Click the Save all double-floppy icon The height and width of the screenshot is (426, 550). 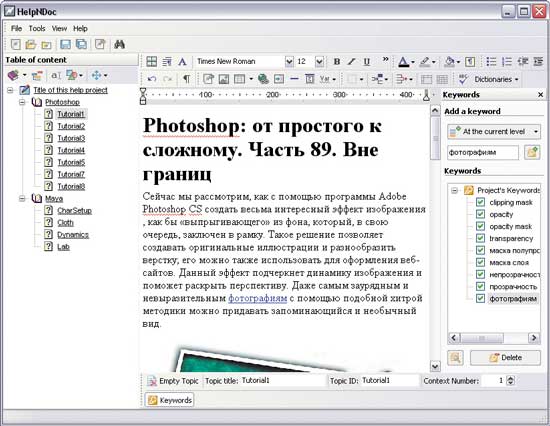click(81, 45)
